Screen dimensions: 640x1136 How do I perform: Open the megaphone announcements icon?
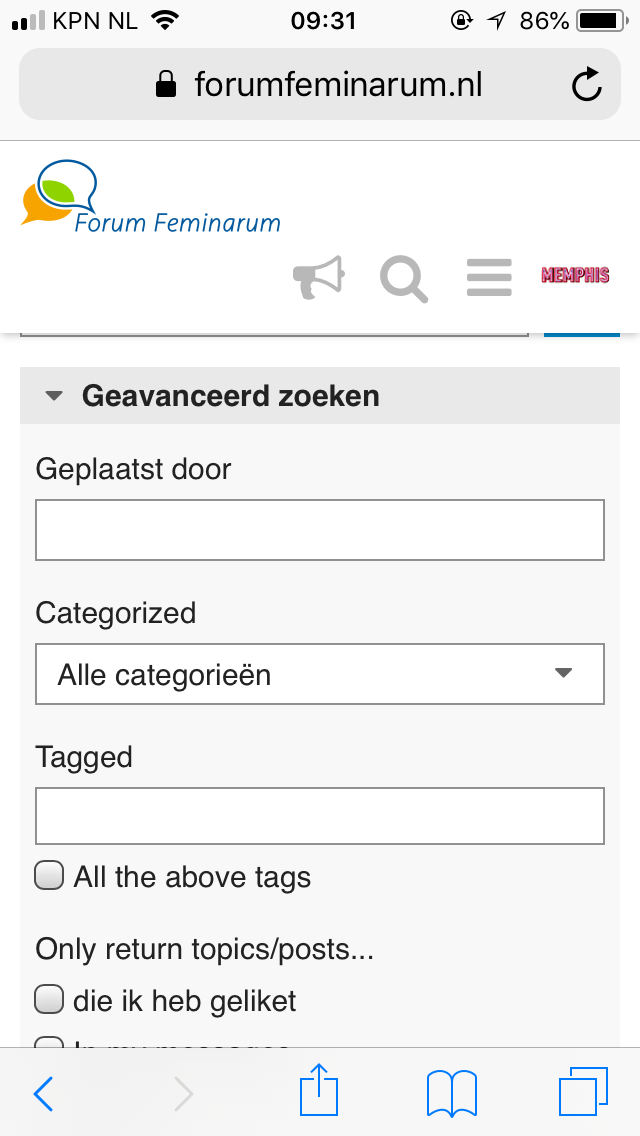pos(318,277)
